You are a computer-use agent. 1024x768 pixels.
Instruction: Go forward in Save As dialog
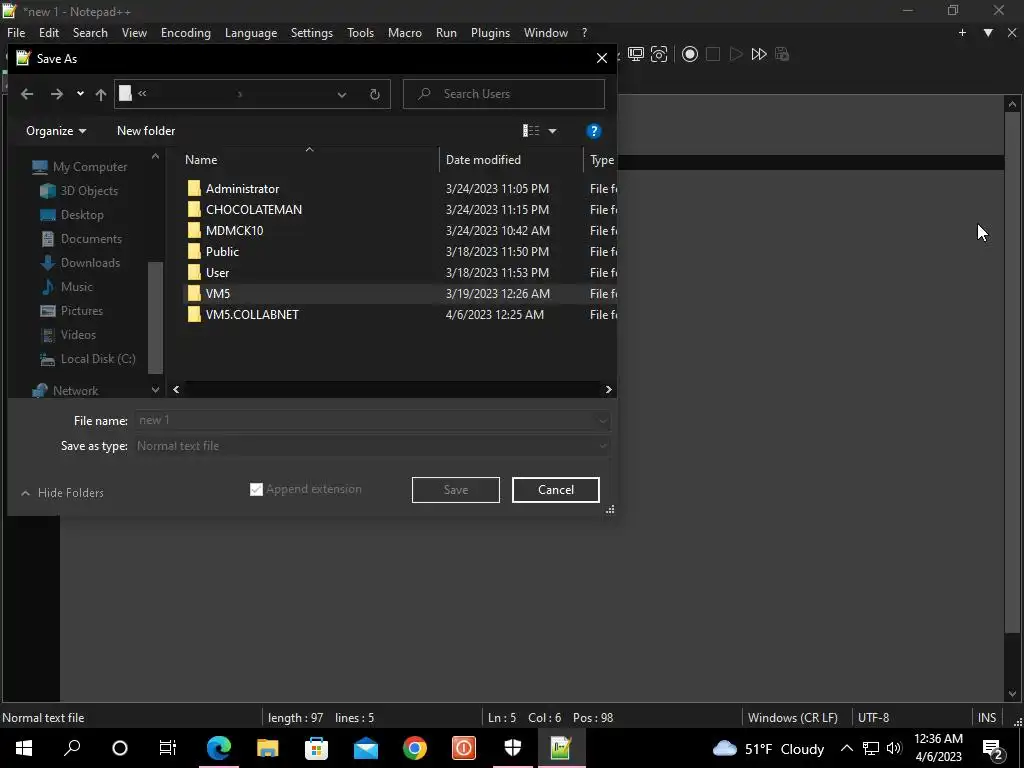57,94
